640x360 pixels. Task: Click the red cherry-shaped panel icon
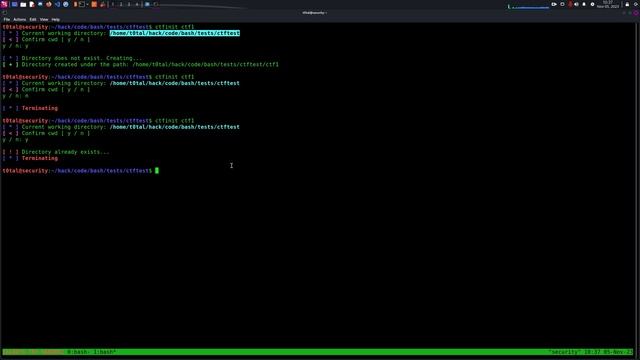(x=102, y=4)
